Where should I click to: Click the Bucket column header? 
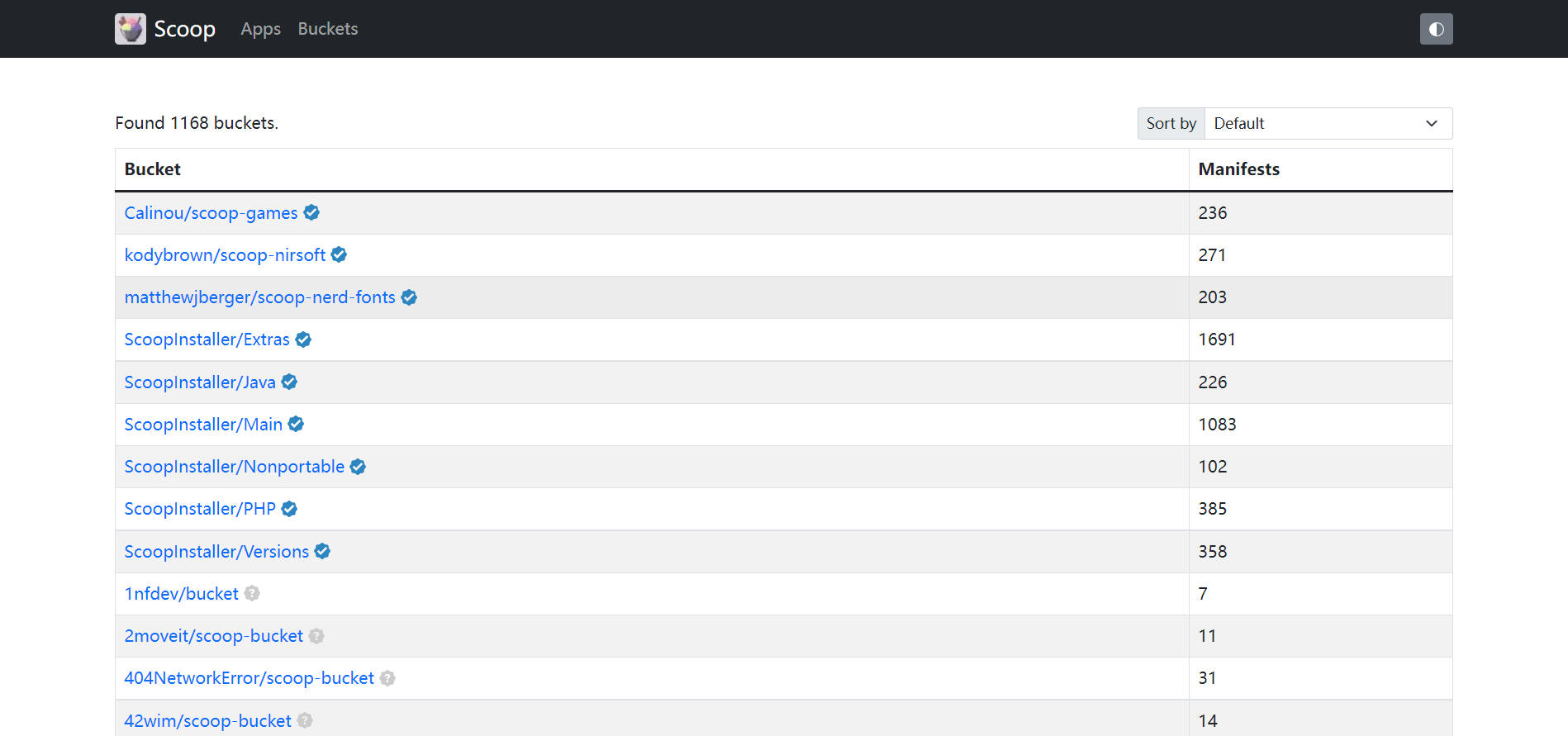152,169
